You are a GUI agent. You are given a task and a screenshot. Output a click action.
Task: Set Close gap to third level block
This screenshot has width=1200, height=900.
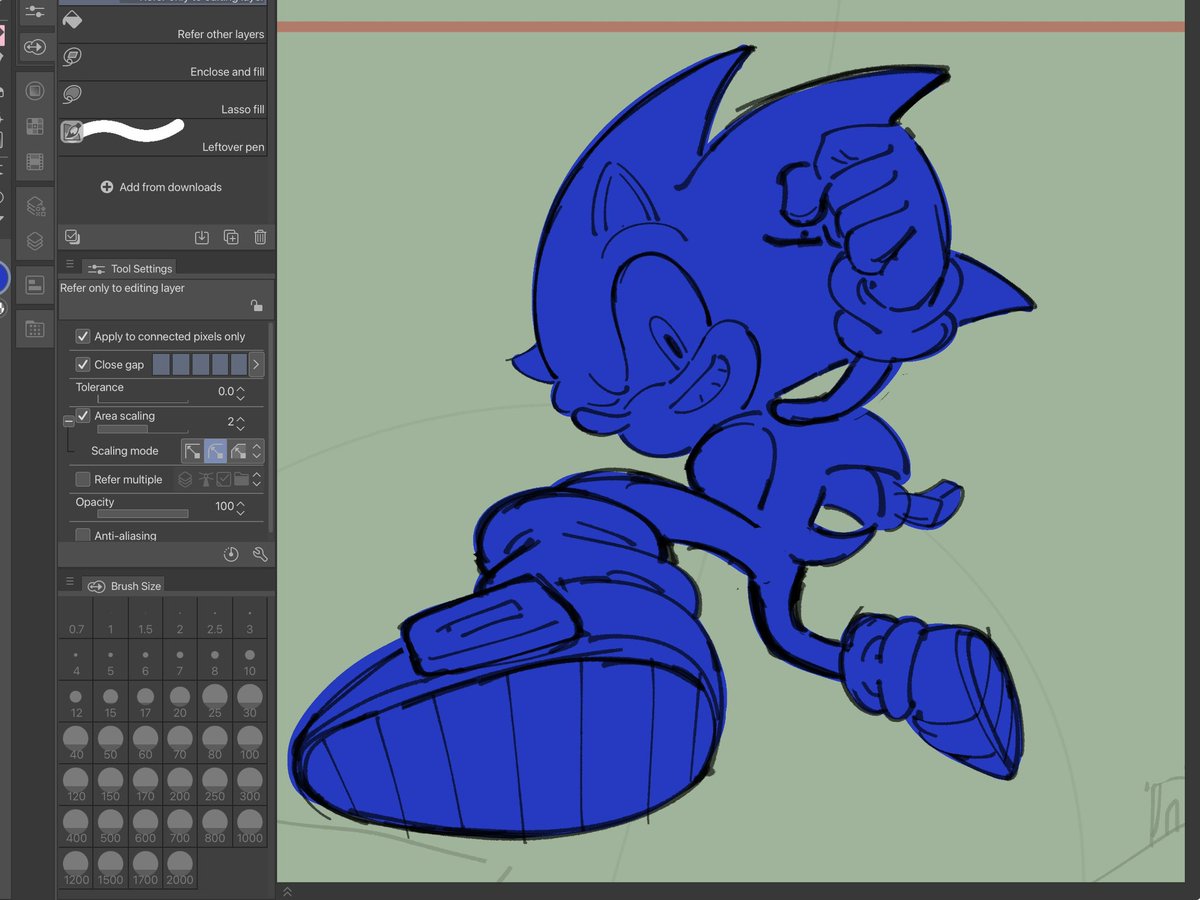[200, 364]
